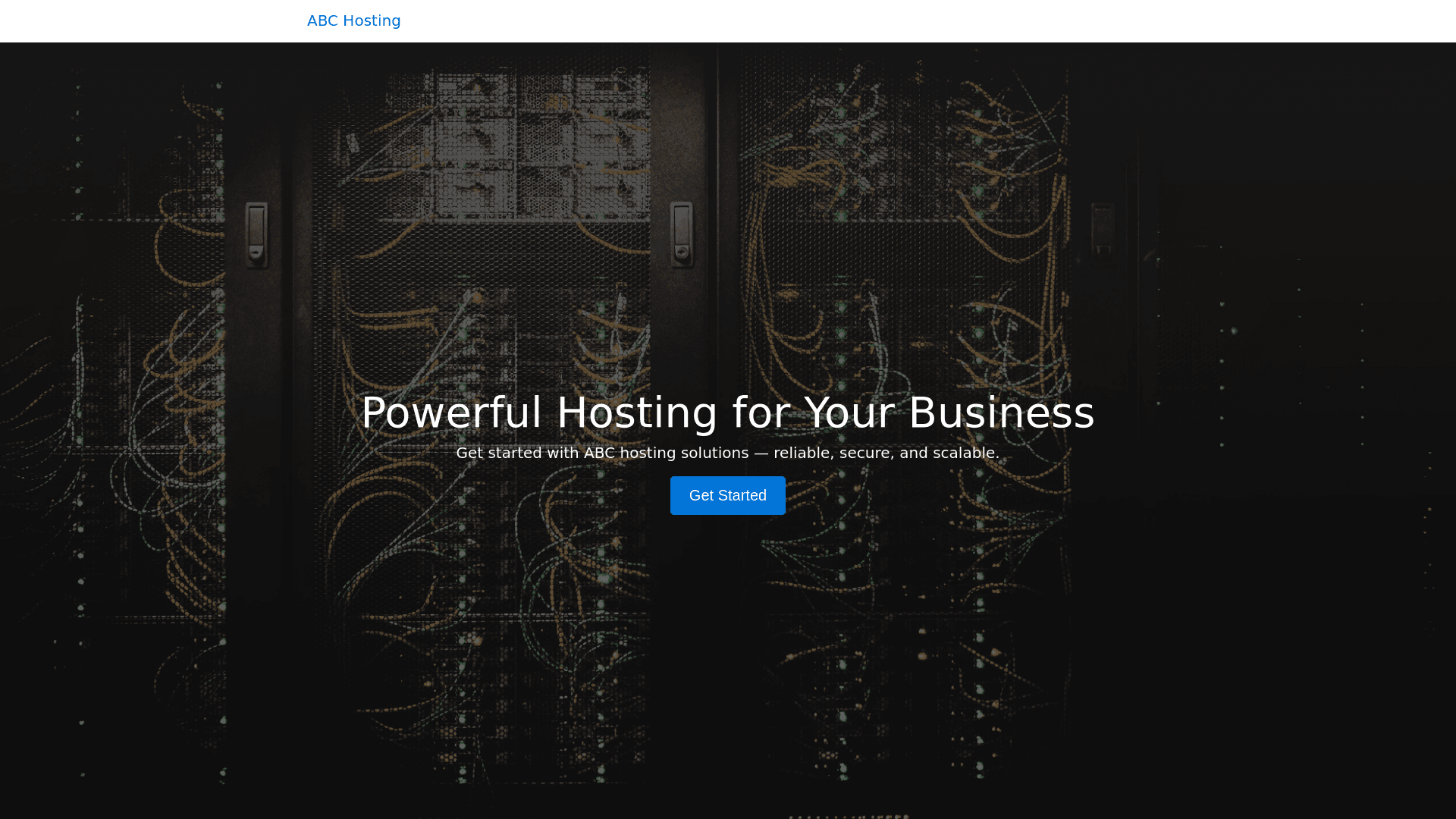Open the ABC Hosting brand link
This screenshot has height=819, width=1456.
pos(353,20)
